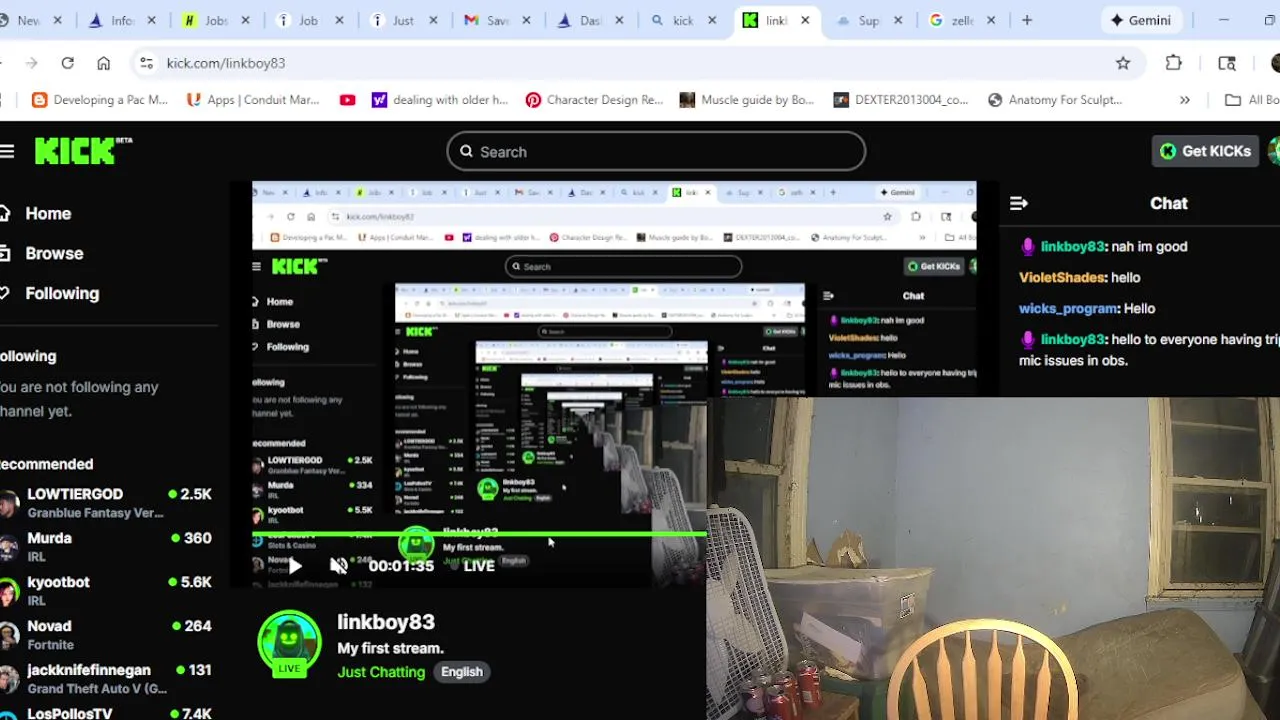Screen dimensions: 1280x720
Task: Open the Kick hamburger menu
Action: (7, 152)
